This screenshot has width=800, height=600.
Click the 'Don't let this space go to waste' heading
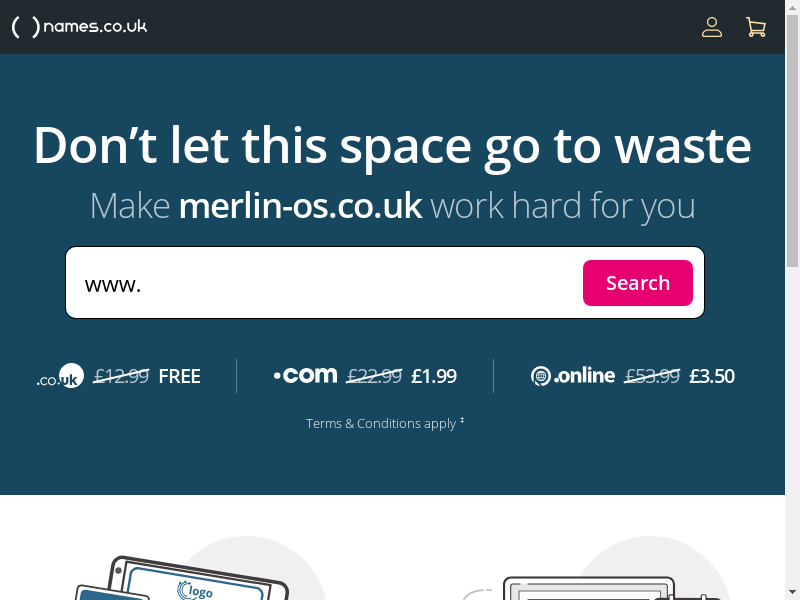click(392, 146)
